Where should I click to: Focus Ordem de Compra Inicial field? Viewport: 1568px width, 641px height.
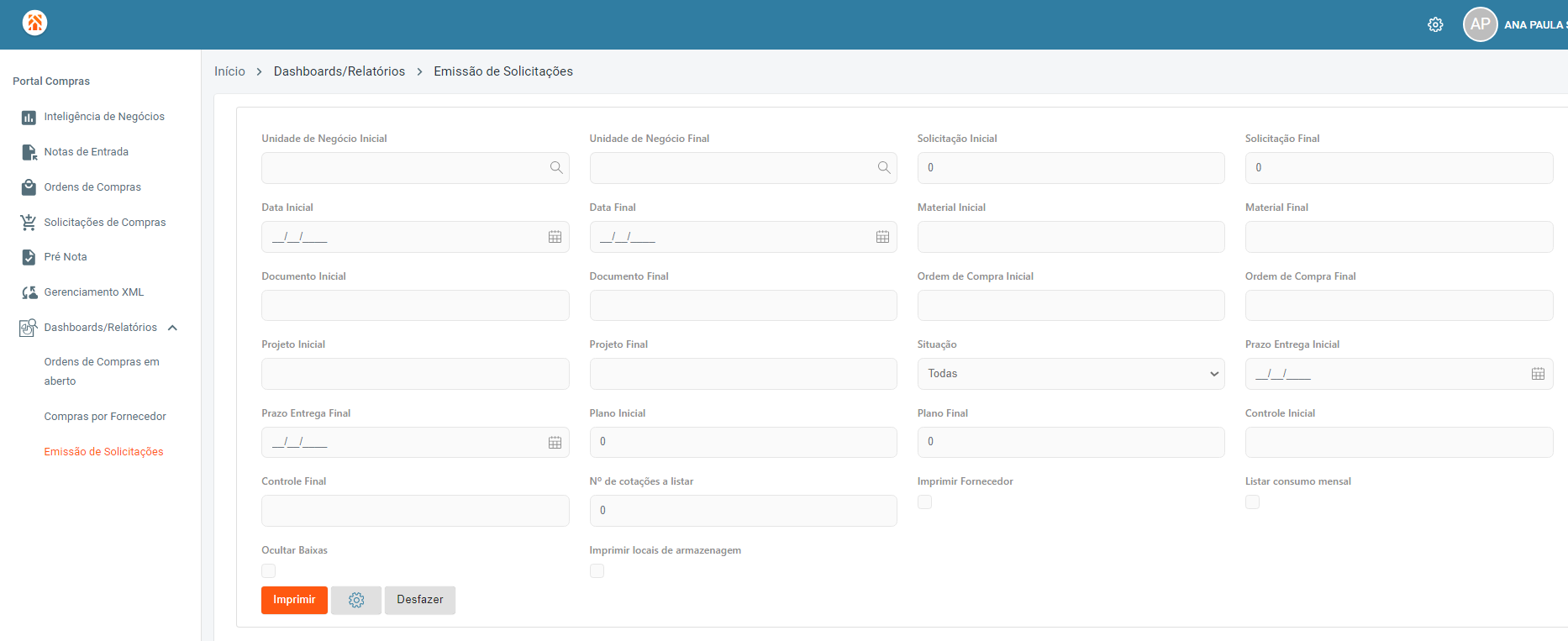(1071, 306)
